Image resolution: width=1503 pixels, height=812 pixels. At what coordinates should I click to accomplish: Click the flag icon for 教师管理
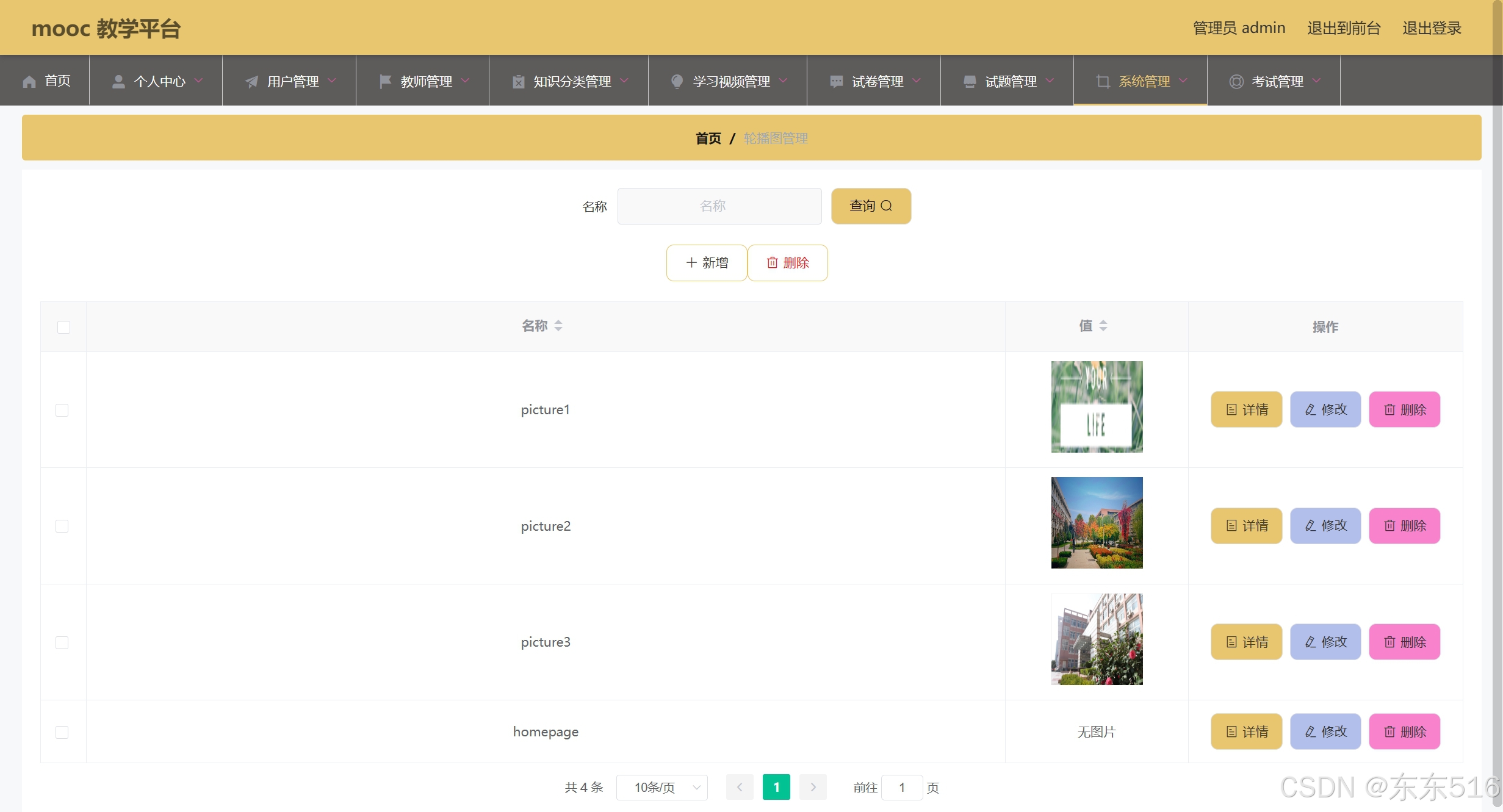pyautogui.click(x=385, y=81)
